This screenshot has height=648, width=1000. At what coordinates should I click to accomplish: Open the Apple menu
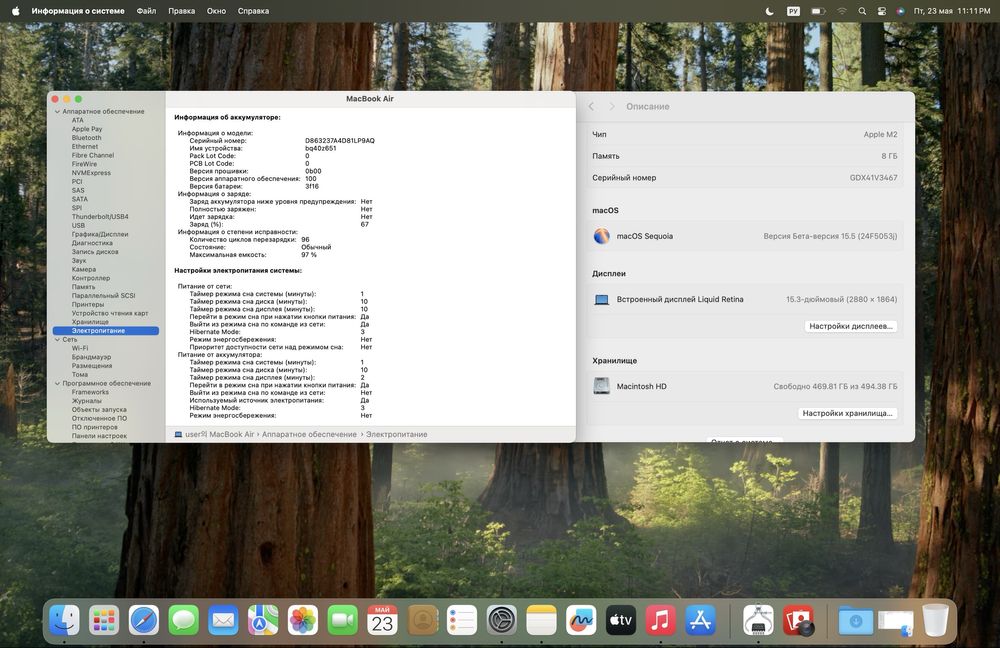(15, 11)
